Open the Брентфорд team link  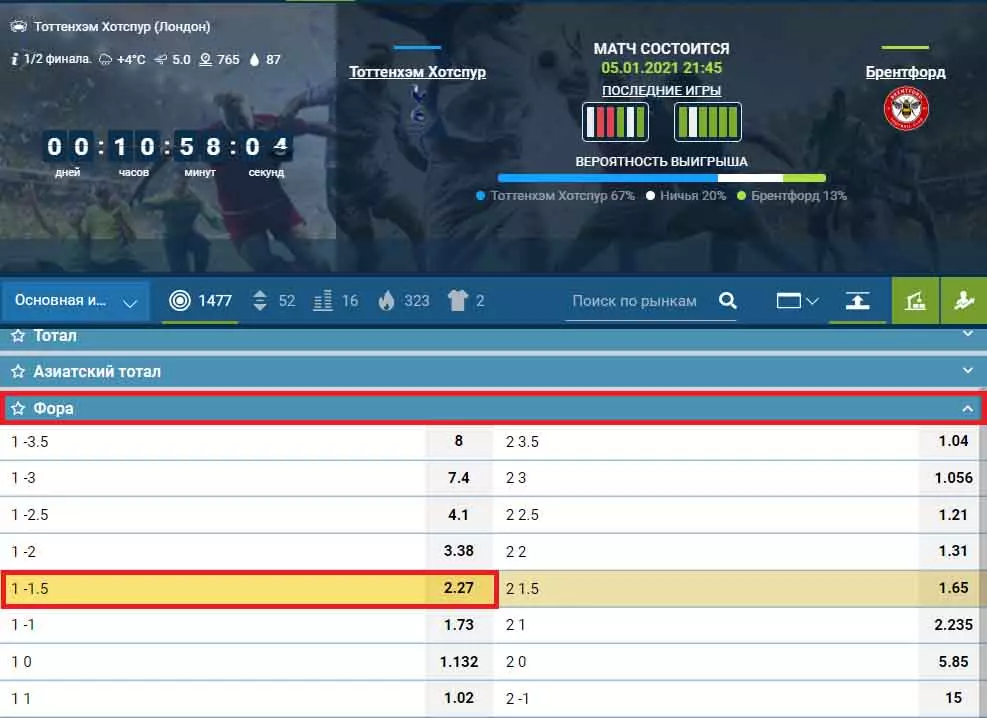[905, 72]
